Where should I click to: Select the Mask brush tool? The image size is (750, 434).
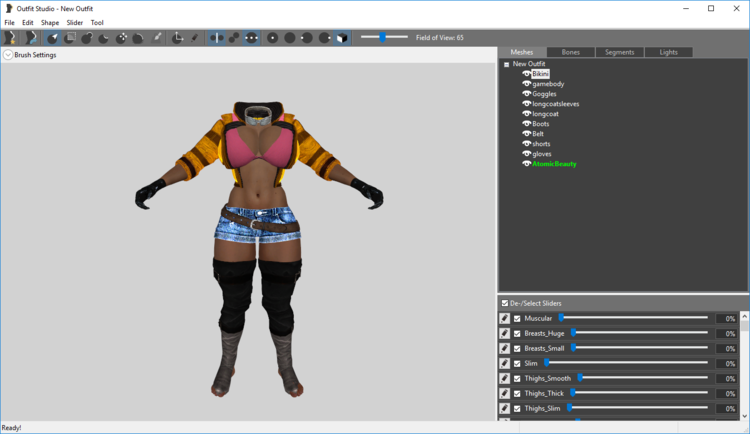tap(70, 38)
